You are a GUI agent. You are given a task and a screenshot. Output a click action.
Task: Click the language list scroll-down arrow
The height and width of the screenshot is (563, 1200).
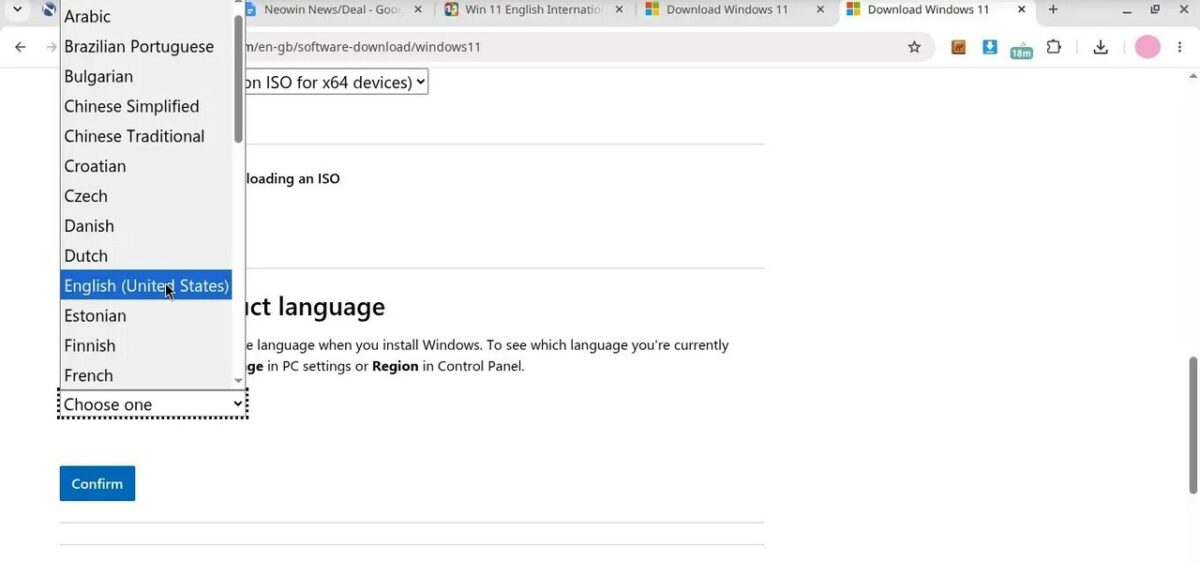(x=238, y=381)
